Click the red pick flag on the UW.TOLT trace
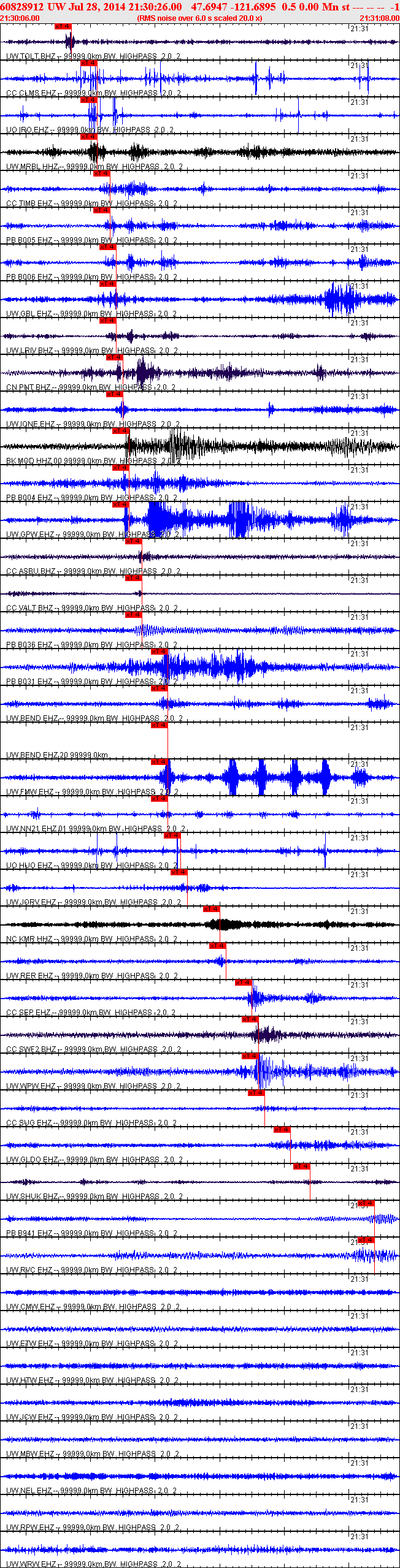This screenshot has height=1568, width=400. point(63,26)
